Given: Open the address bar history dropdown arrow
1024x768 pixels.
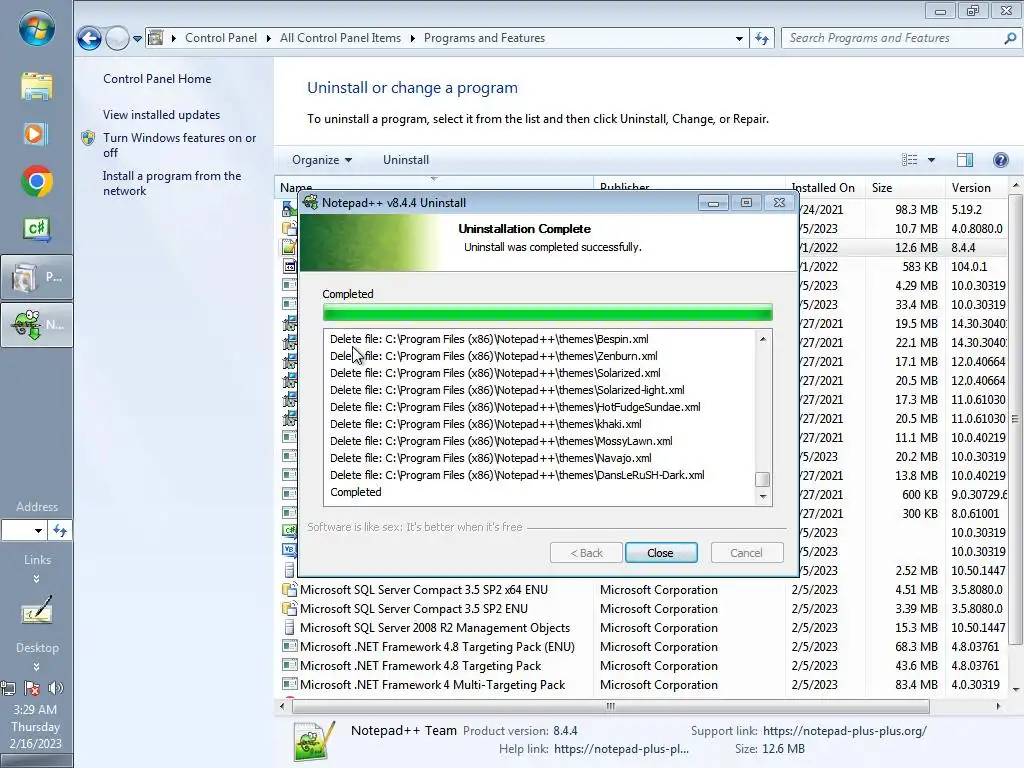Looking at the screenshot, I should pos(739,39).
